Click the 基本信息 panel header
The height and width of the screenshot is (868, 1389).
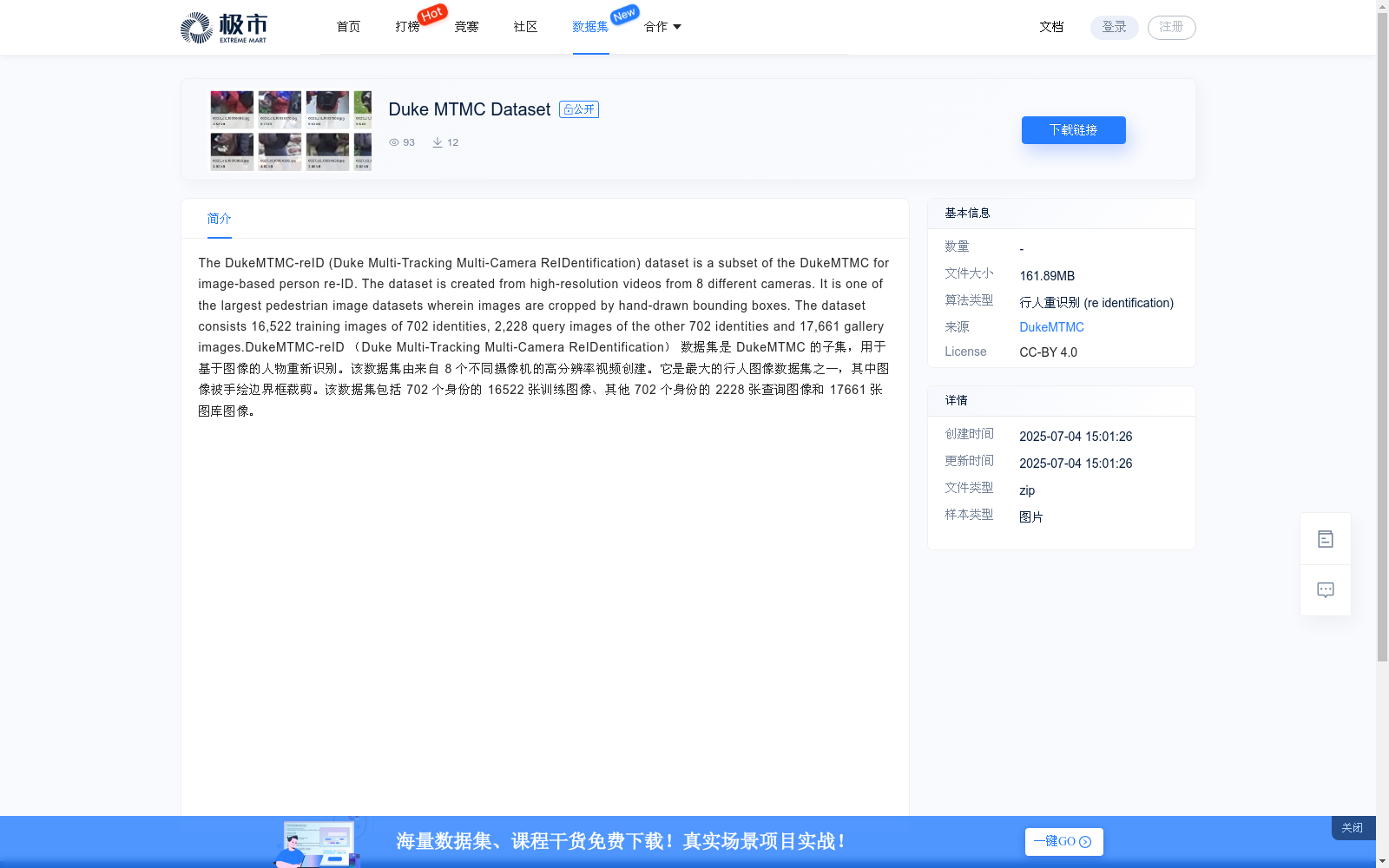coord(1061,214)
